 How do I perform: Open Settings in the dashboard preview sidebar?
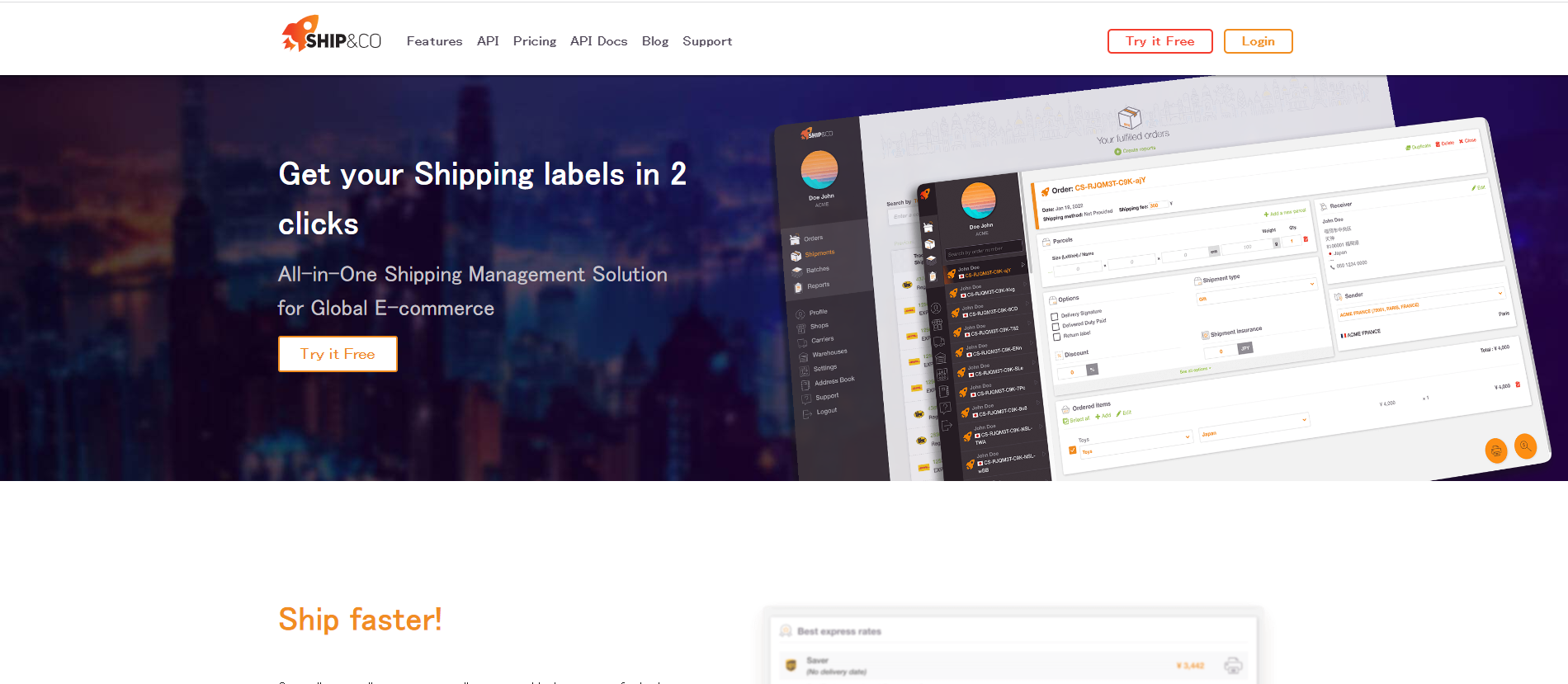click(819, 369)
